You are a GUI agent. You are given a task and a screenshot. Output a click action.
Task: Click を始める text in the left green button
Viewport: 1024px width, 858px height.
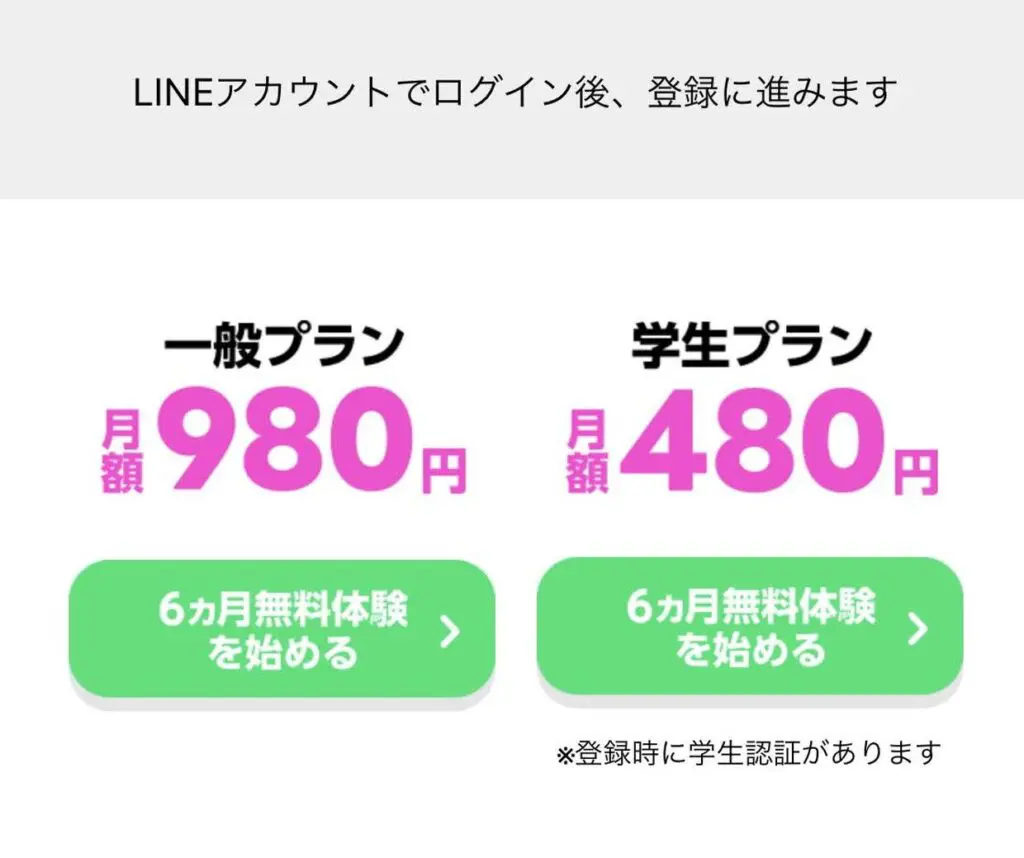coord(283,652)
